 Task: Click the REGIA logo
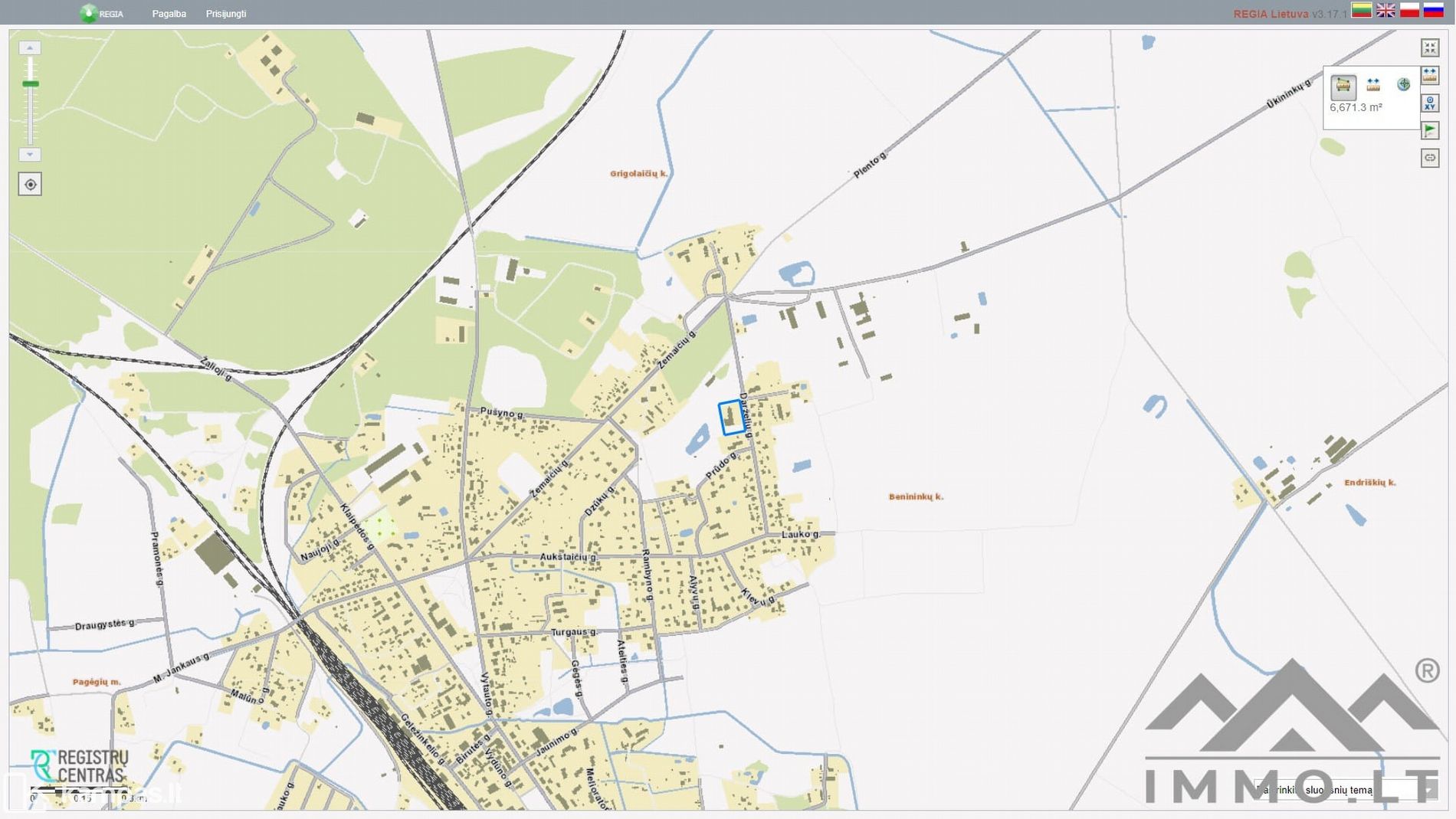coord(101,14)
